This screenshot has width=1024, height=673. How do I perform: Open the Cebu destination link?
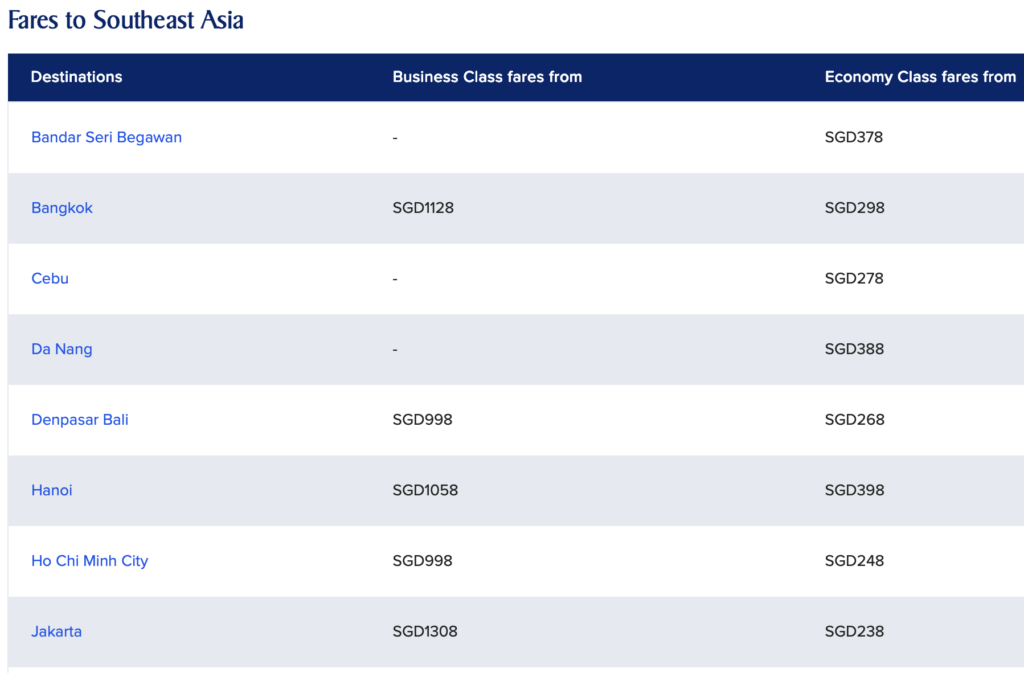click(x=50, y=278)
